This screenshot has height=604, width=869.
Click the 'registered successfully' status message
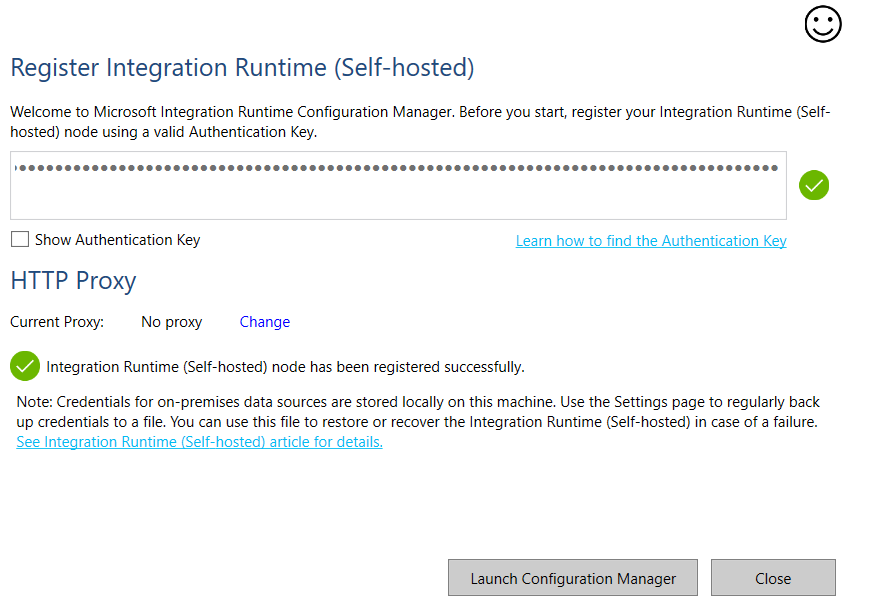pyautogui.click(x=285, y=367)
